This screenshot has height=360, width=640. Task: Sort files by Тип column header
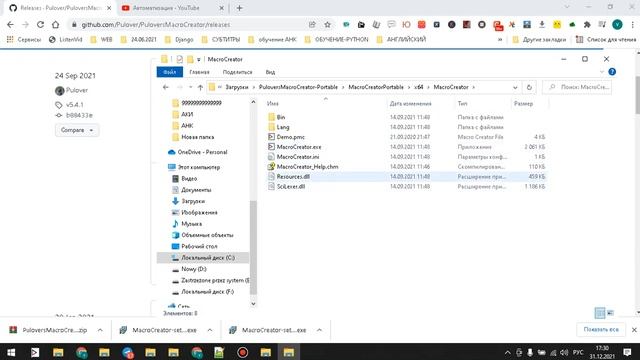point(462,104)
